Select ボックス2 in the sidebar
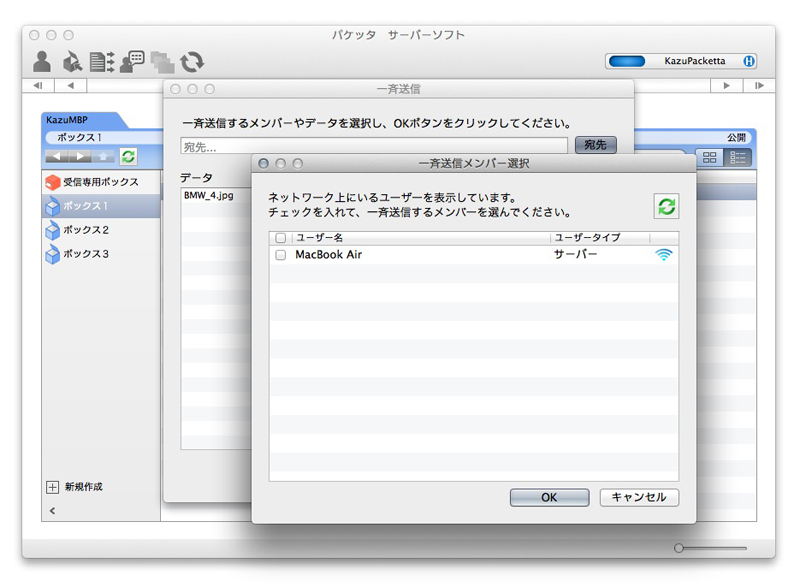The height and width of the screenshot is (587, 800). click(x=86, y=230)
